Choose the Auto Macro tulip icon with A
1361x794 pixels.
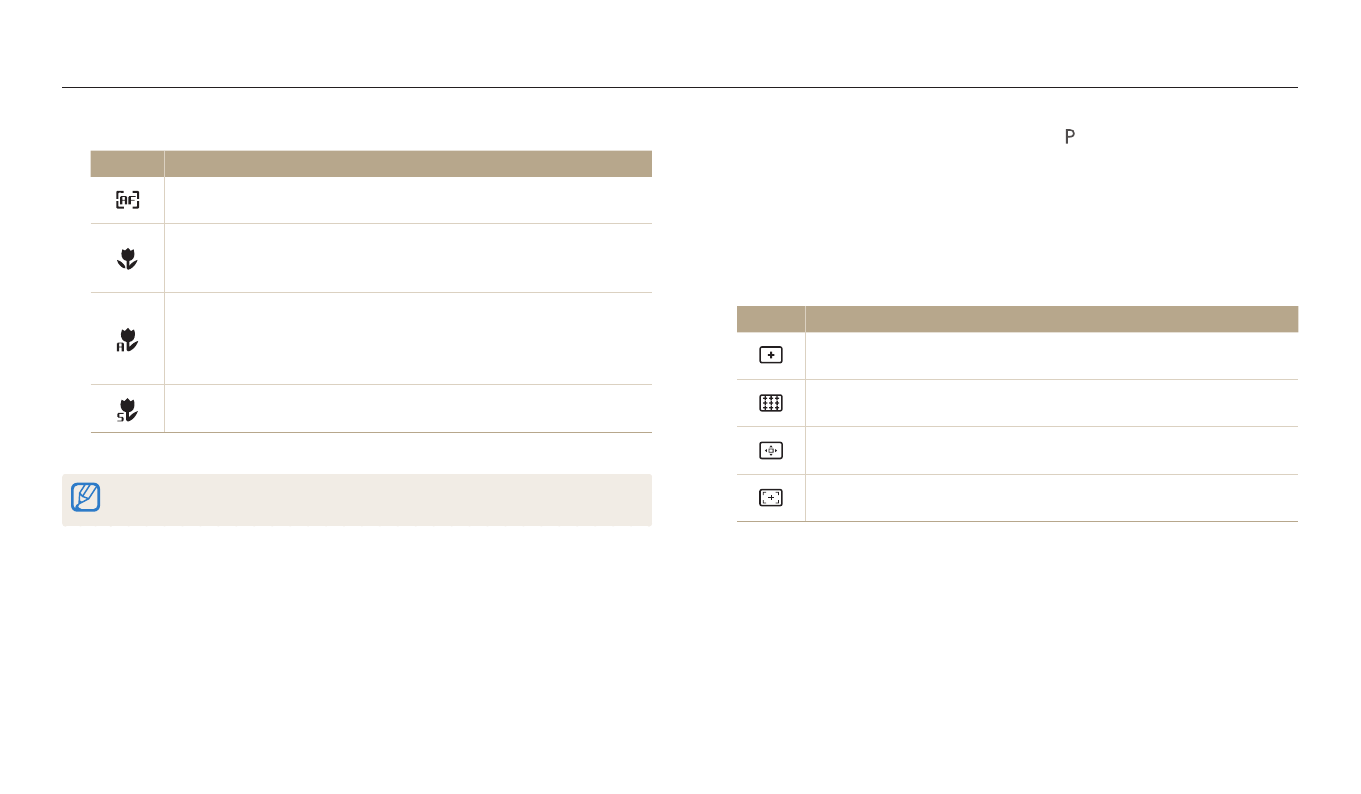tap(127, 339)
